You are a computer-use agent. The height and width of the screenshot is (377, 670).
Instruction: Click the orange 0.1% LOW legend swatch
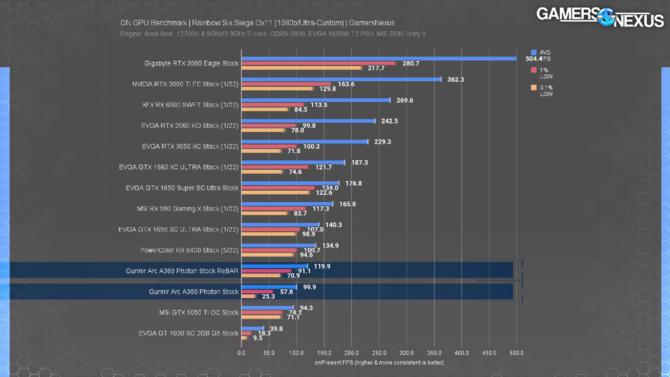coord(533,88)
